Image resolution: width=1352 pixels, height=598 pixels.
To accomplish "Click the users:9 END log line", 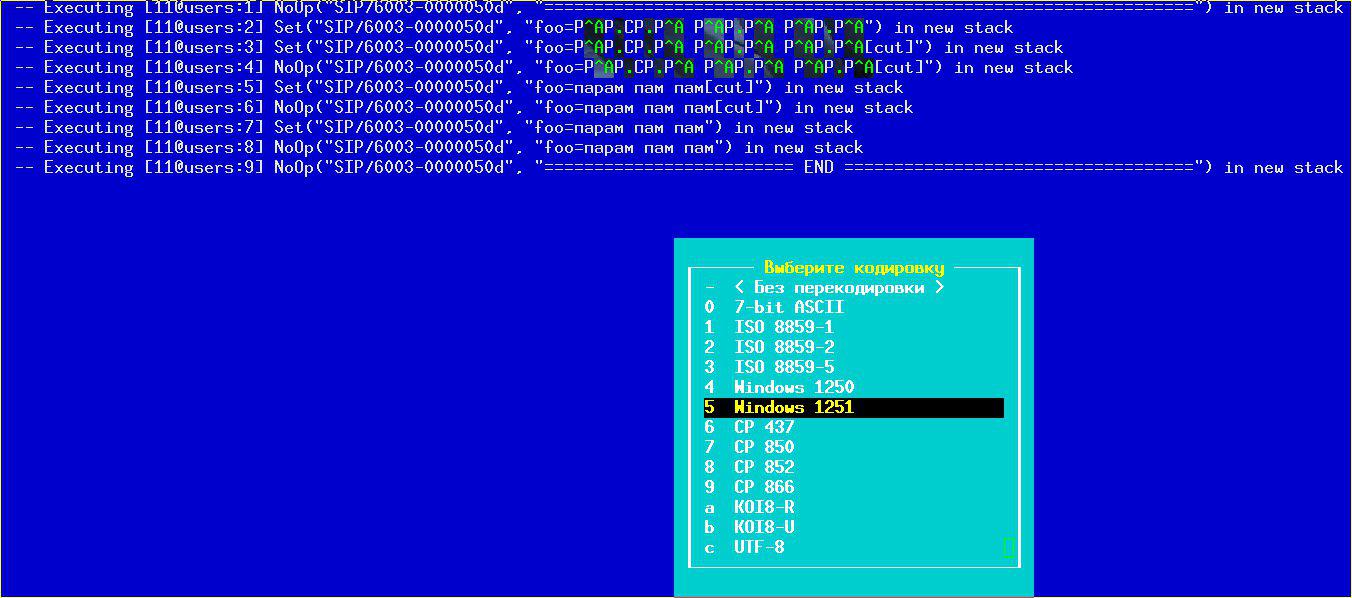I will (x=680, y=168).
